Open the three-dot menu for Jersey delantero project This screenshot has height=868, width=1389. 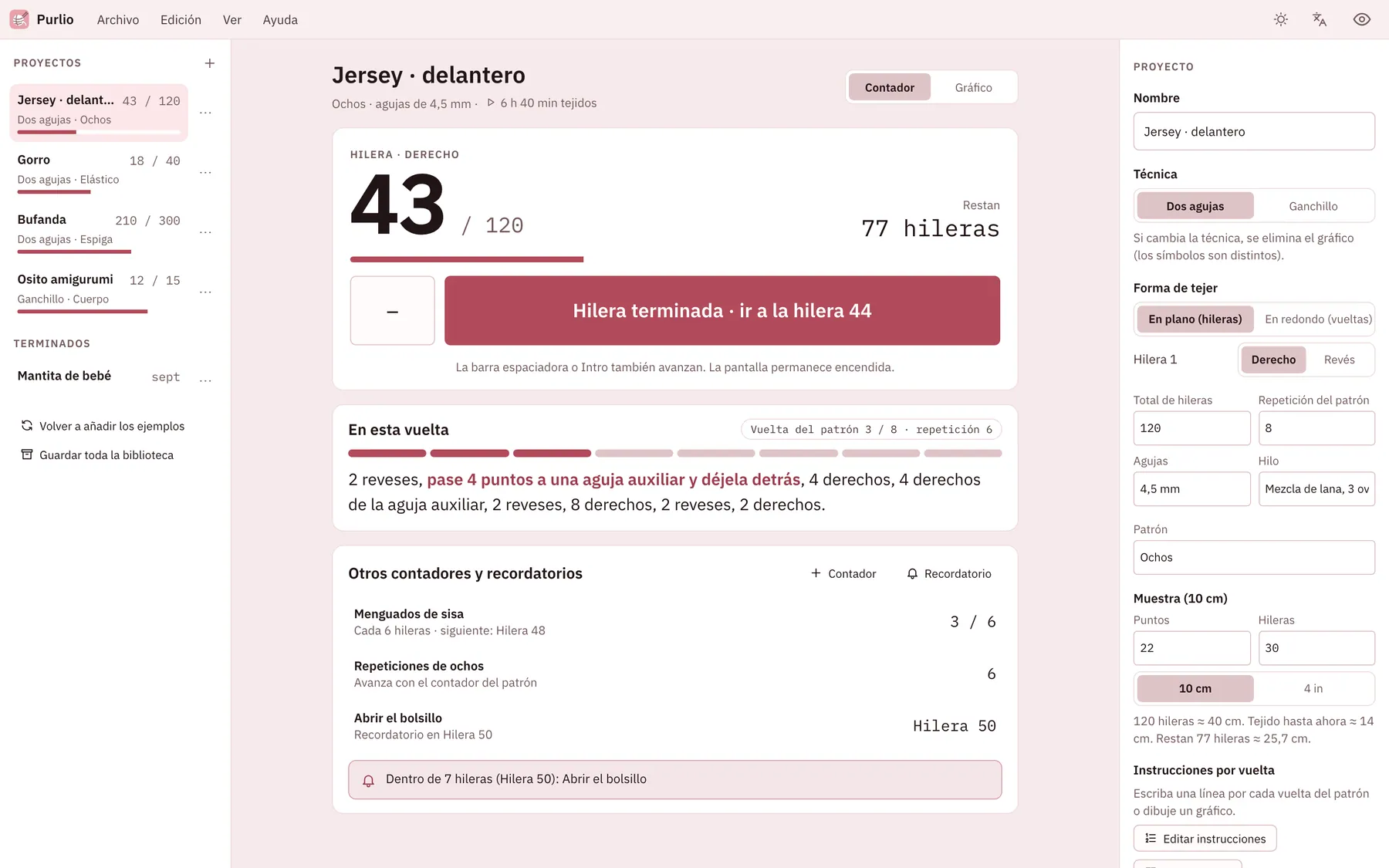pyautogui.click(x=205, y=113)
